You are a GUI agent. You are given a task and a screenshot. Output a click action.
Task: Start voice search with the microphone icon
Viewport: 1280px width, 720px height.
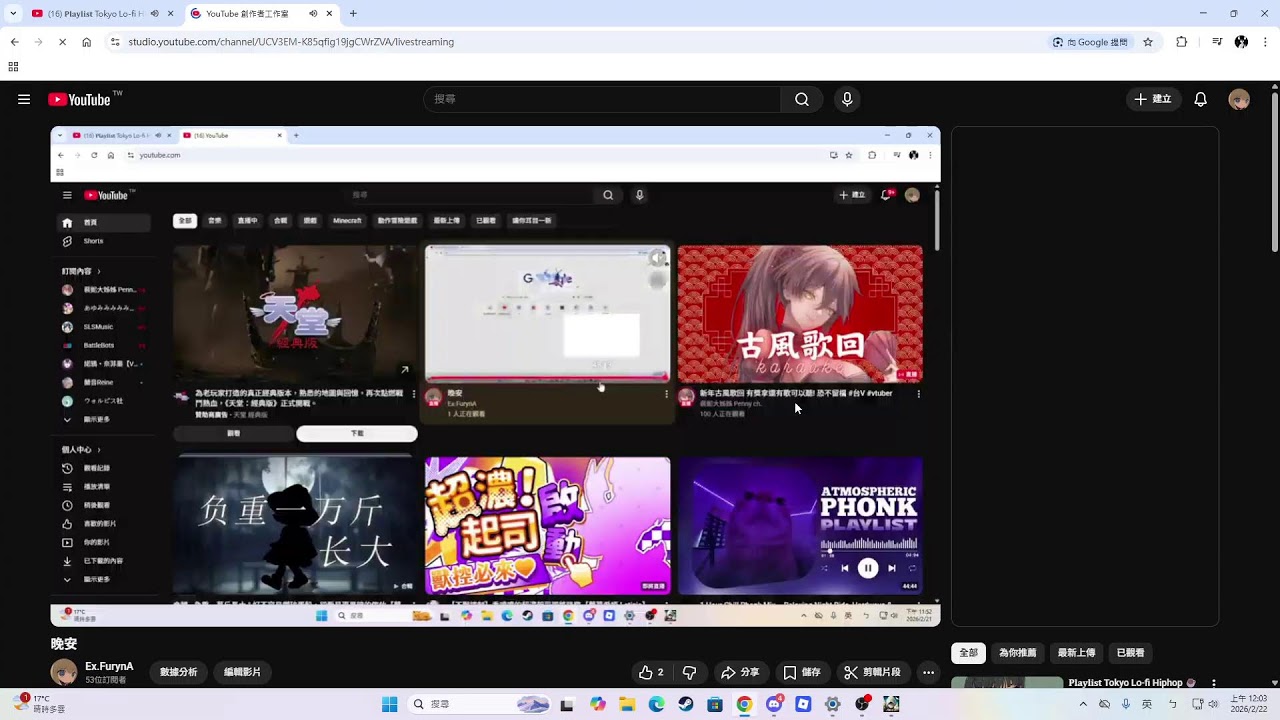click(x=847, y=99)
